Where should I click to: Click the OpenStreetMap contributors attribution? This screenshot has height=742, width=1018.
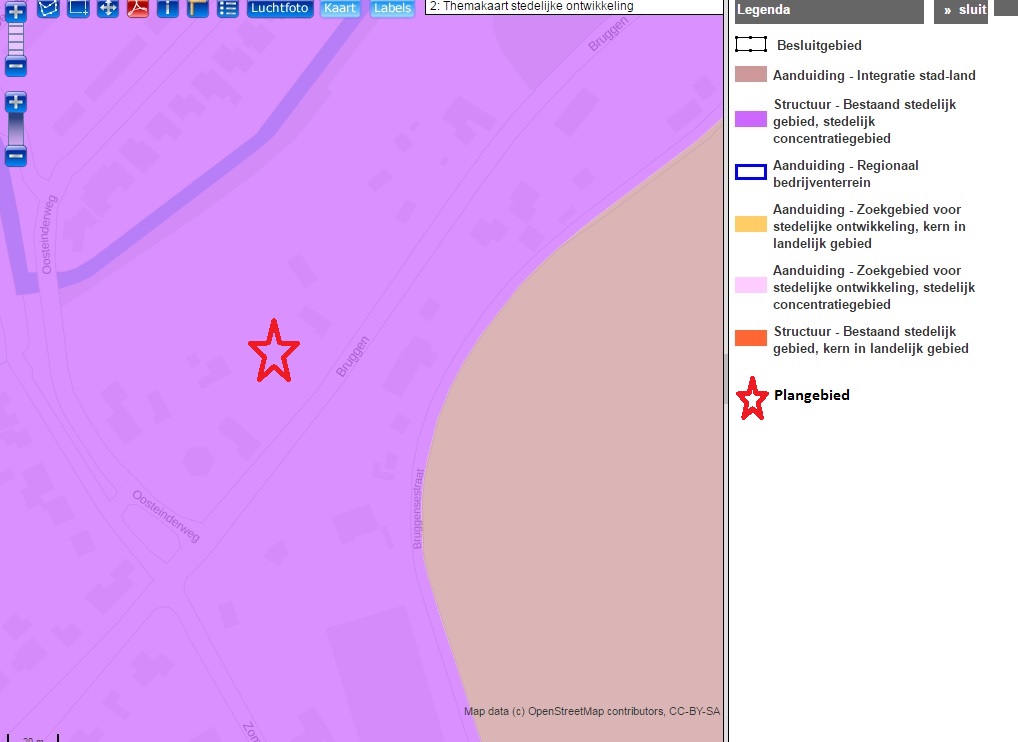click(591, 711)
